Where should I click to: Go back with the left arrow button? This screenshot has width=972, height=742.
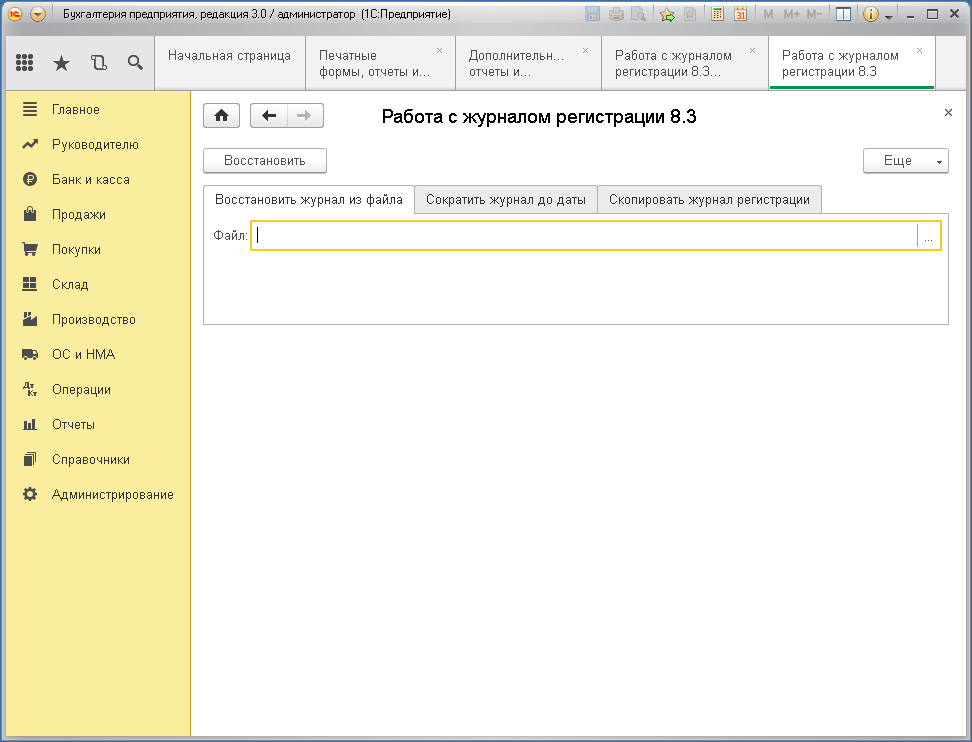point(268,116)
